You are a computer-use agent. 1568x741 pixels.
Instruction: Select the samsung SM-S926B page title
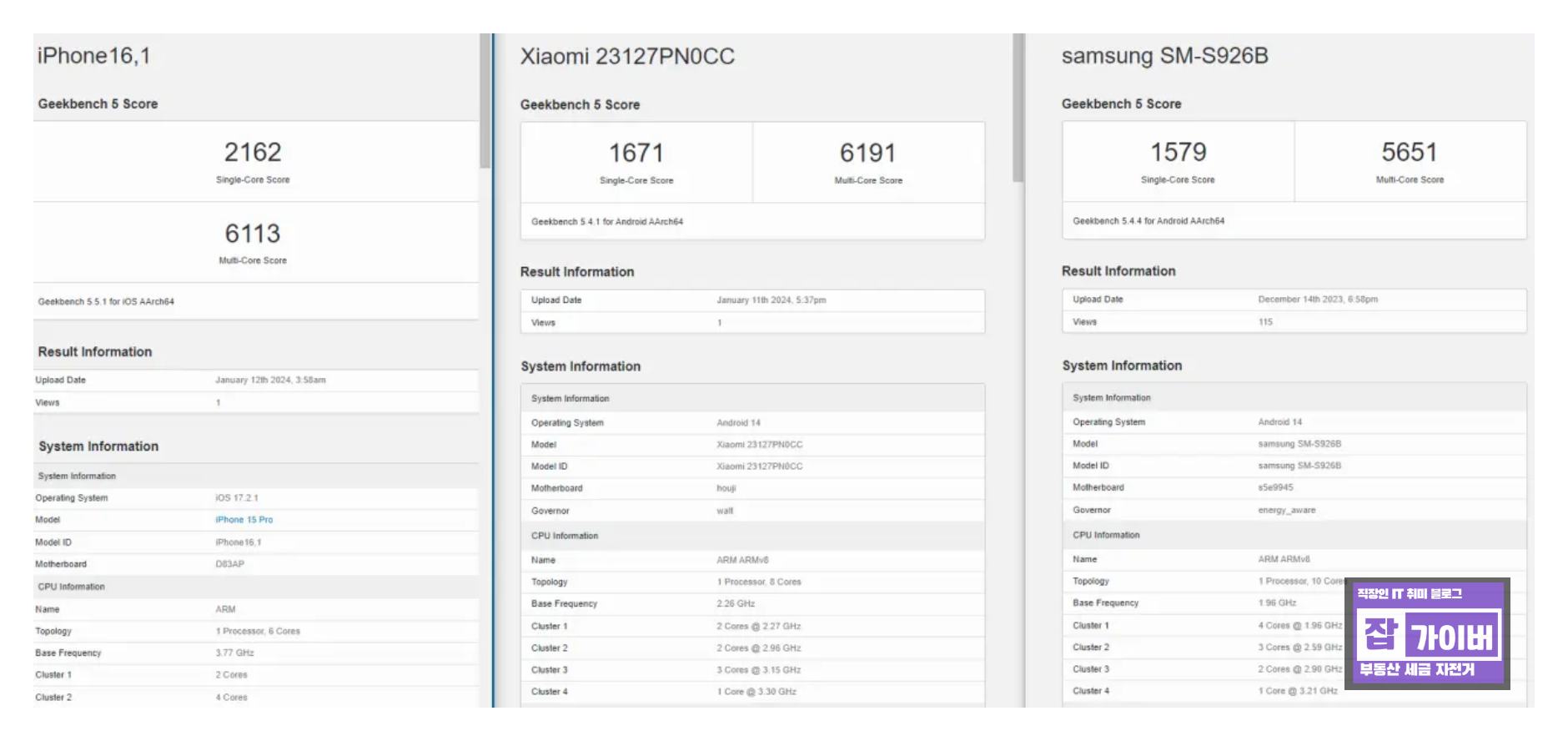point(1164,56)
